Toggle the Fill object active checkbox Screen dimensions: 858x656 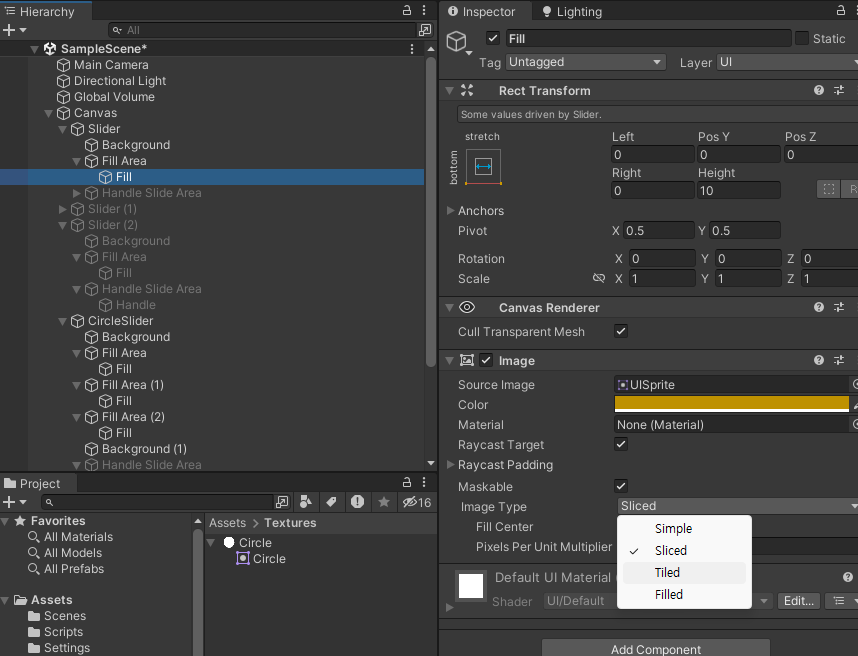[x=493, y=38]
